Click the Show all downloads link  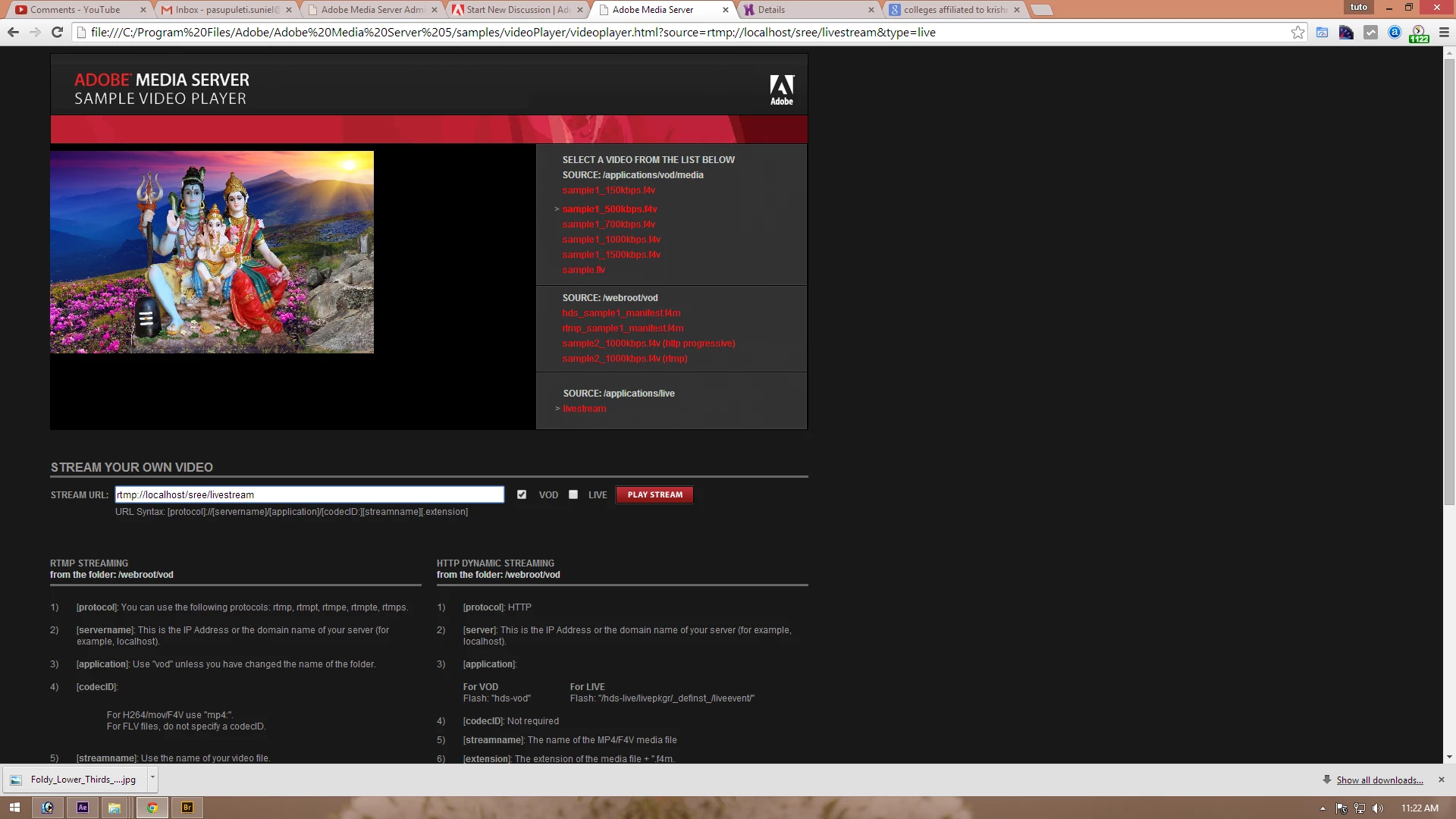pyautogui.click(x=1379, y=780)
